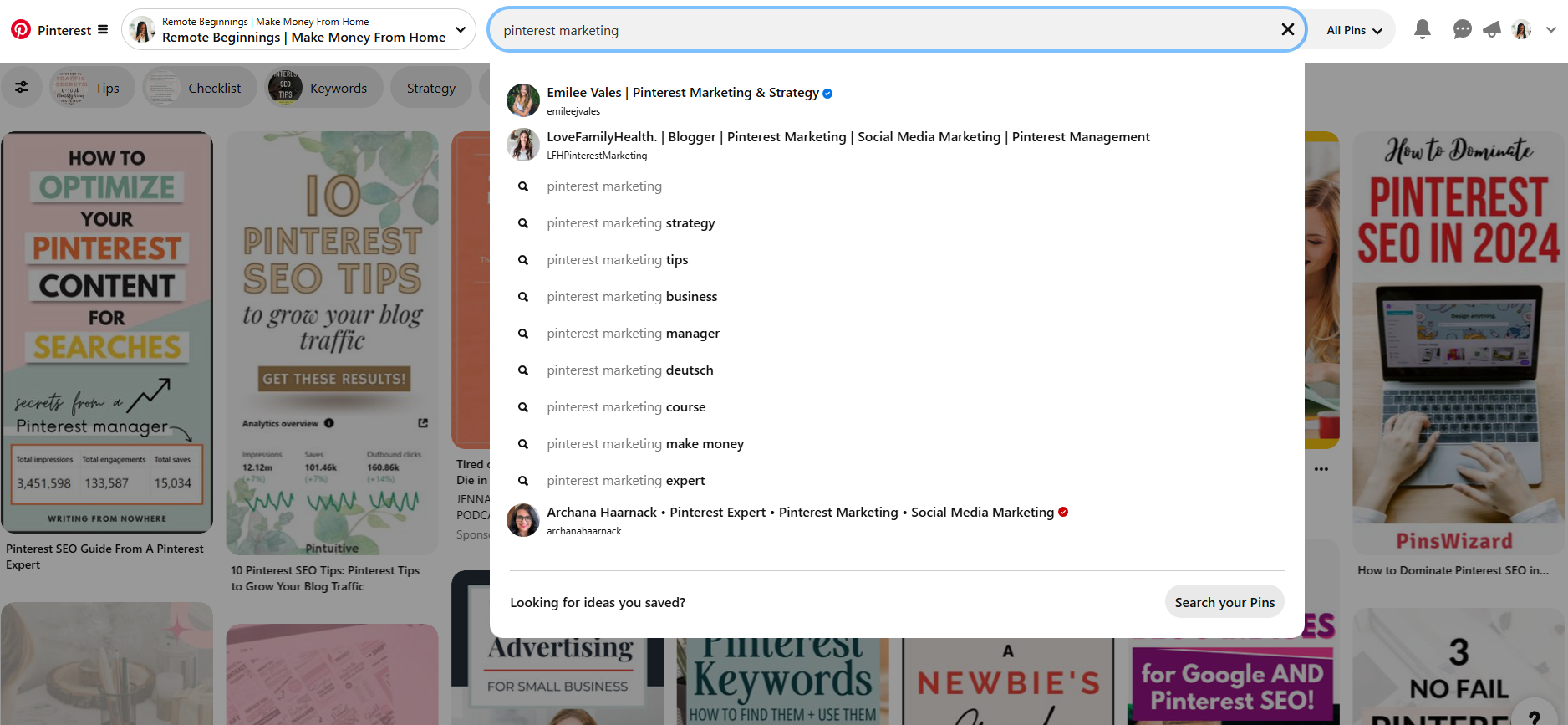Click the search icon beside 'pinterest marketing course'
The height and width of the screenshot is (725, 1568).
point(523,407)
